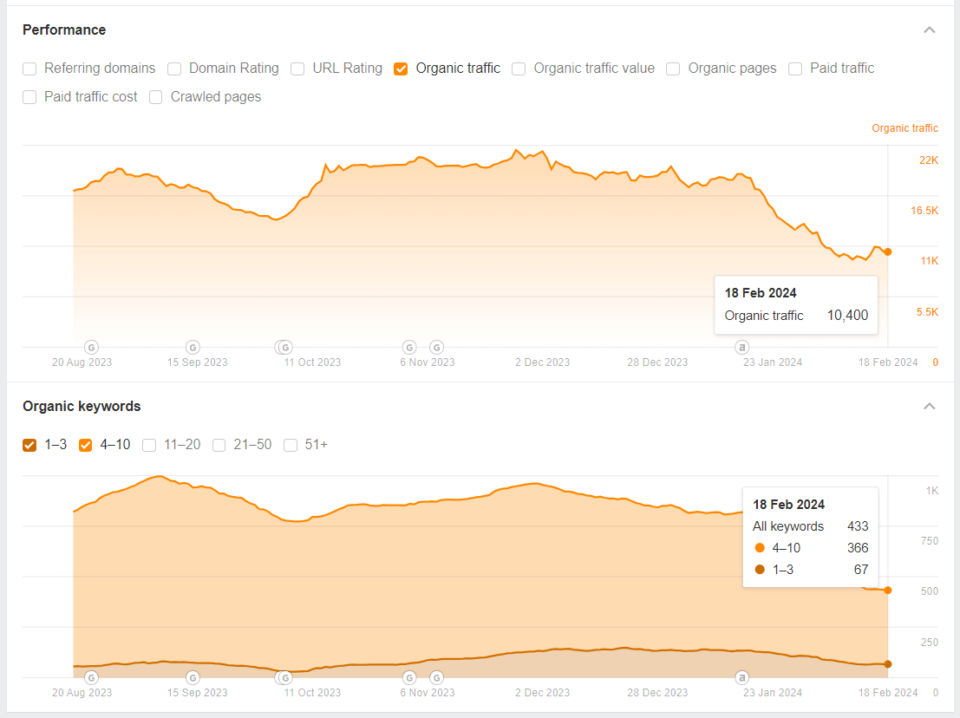
Task: Click '18 Feb 2024' date label under keywords chart
Action: click(888, 692)
